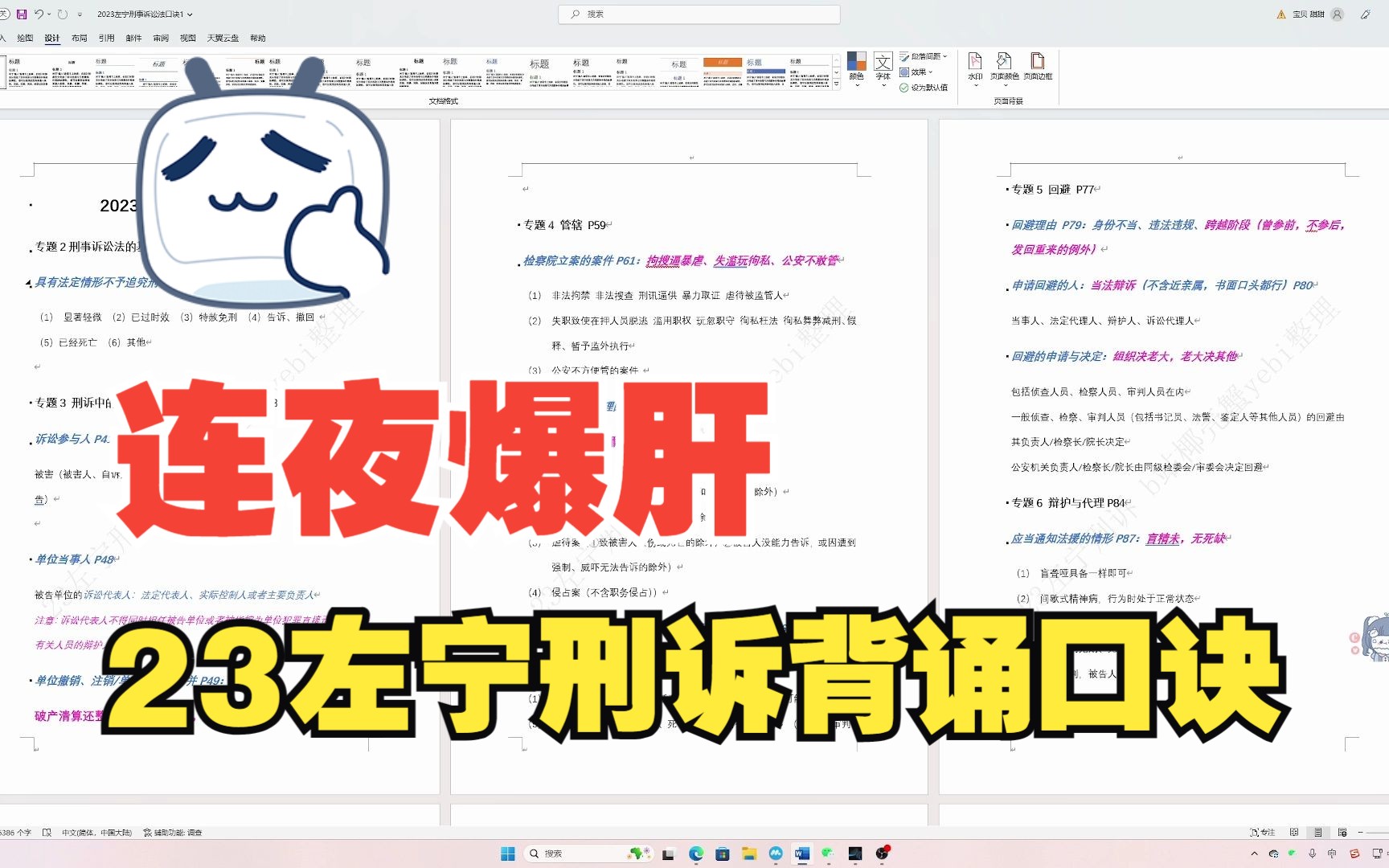Switch to Read Mode view icon
The height and width of the screenshot is (868, 1389).
(x=1294, y=833)
